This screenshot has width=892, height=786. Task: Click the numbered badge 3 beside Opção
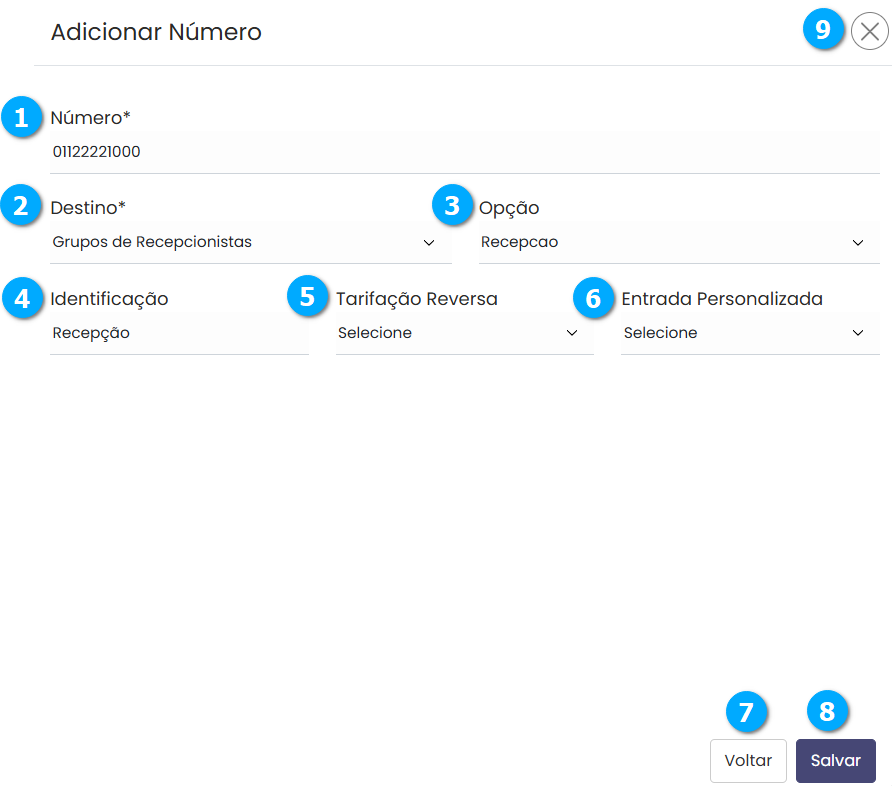(452, 206)
